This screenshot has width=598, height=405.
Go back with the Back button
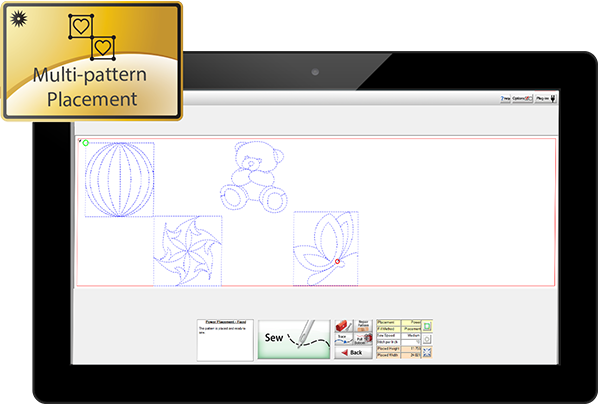(353, 352)
